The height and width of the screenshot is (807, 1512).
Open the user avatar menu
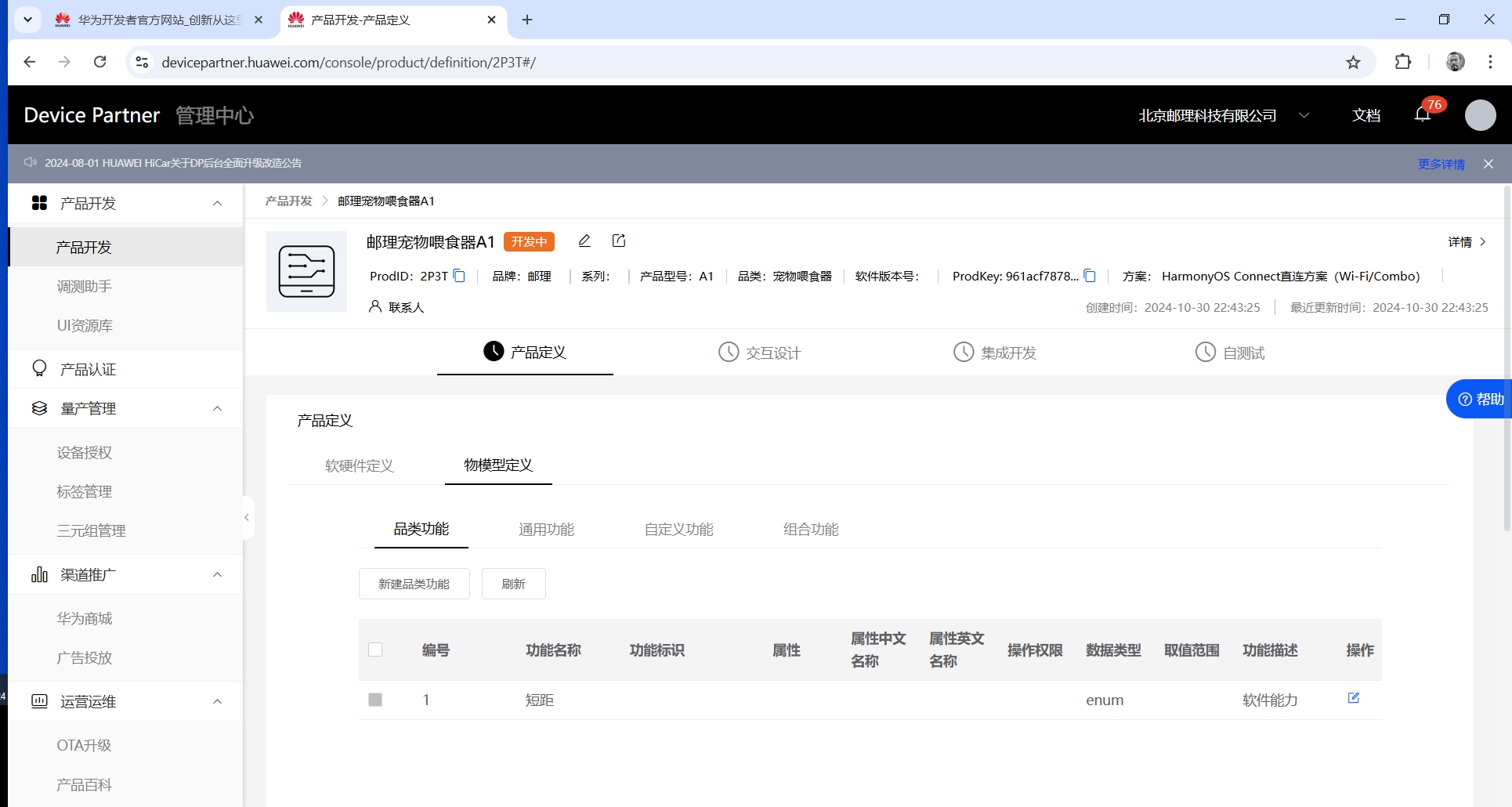[1480, 115]
